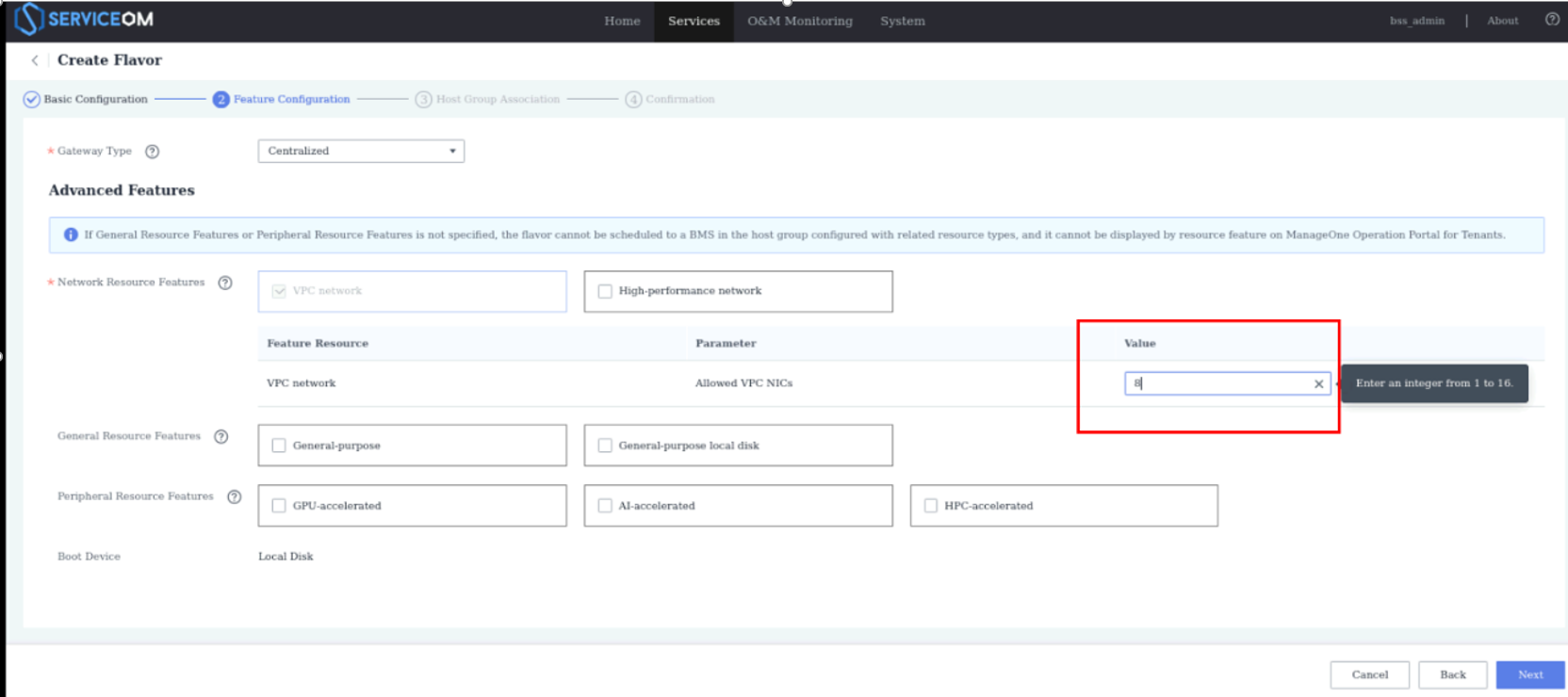This screenshot has height=697, width=1568.
Task: Click the step 3 Host Group Association circle
Action: tap(424, 99)
